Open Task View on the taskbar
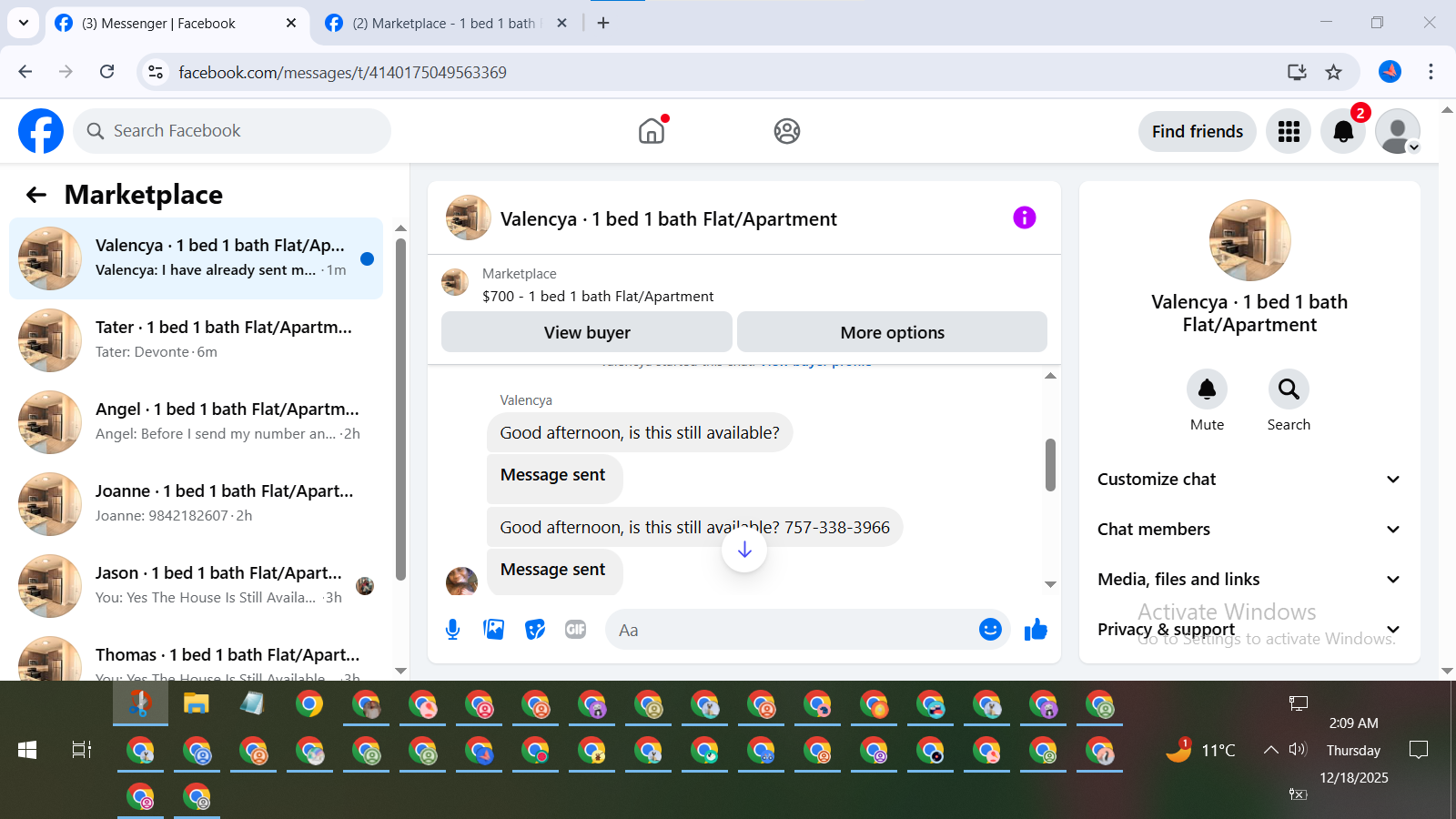Screen dimensions: 1456x819 pyautogui.click(x=82, y=750)
